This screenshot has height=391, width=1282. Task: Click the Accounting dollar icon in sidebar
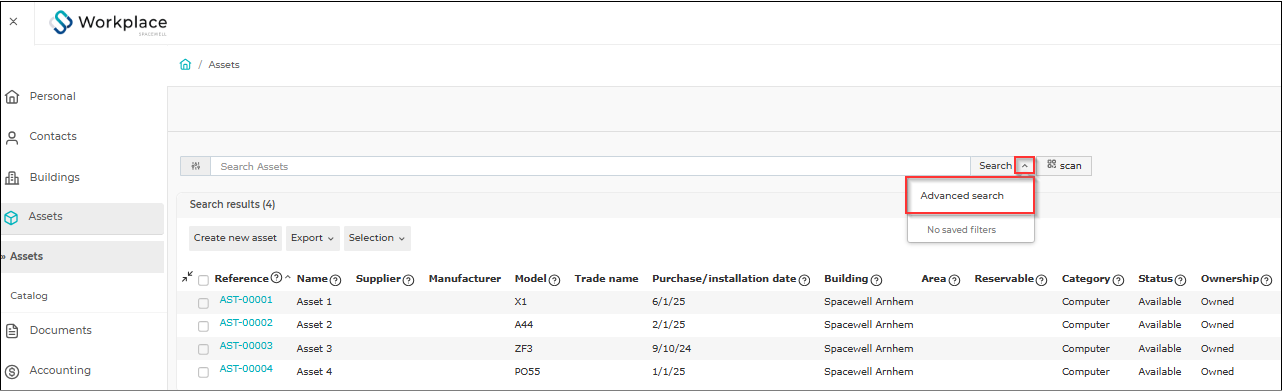[12, 371]
